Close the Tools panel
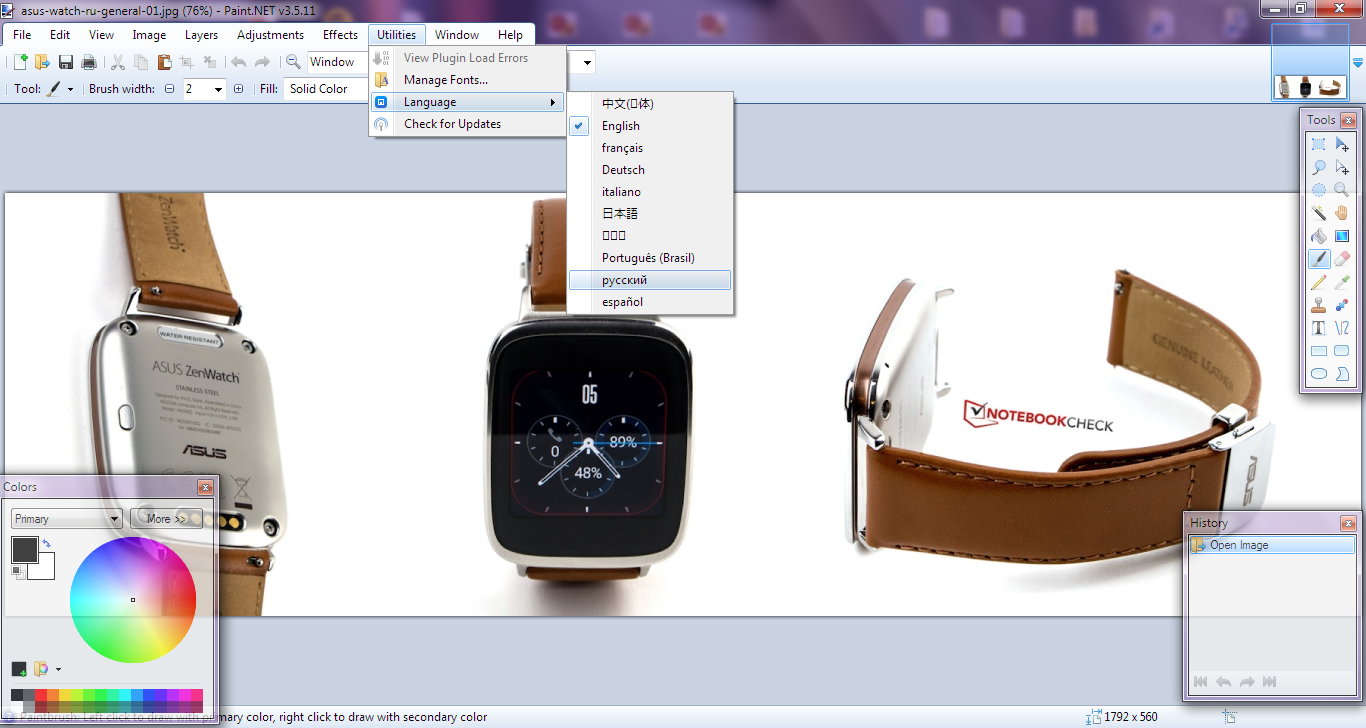The height and width of the screenshot is (728, 1366). tap(1348, 120)
